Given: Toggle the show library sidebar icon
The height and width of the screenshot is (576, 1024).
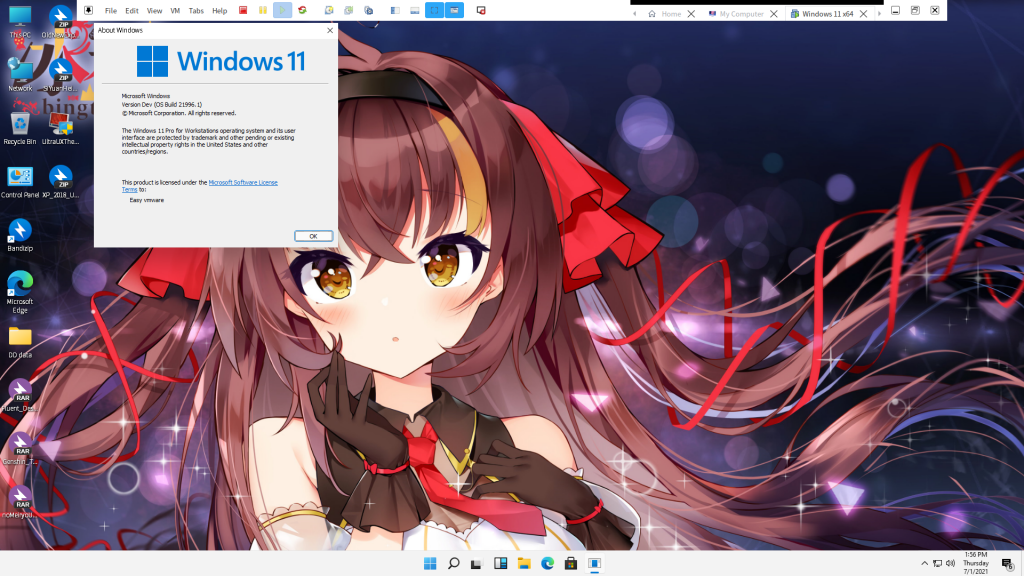Looking at the screenshot, I should click(395, 10).
